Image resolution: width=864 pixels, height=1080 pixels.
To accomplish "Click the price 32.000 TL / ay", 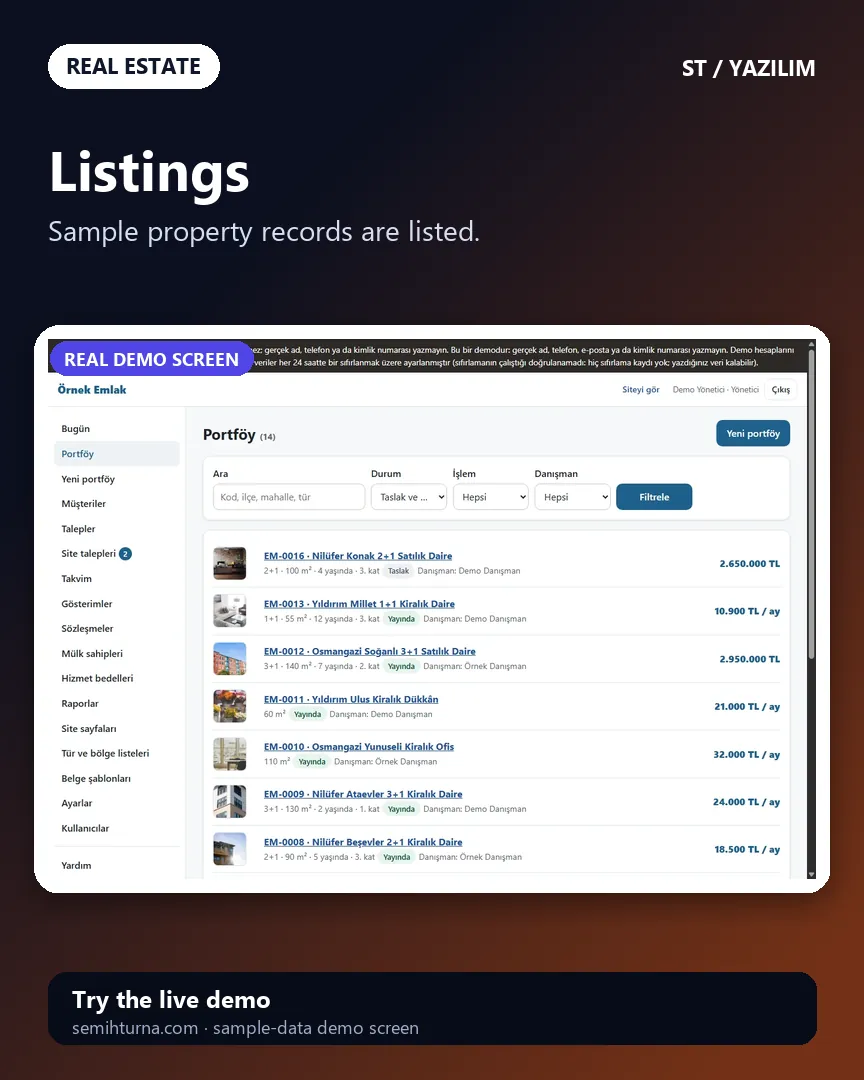I will (x=746, y=754).
